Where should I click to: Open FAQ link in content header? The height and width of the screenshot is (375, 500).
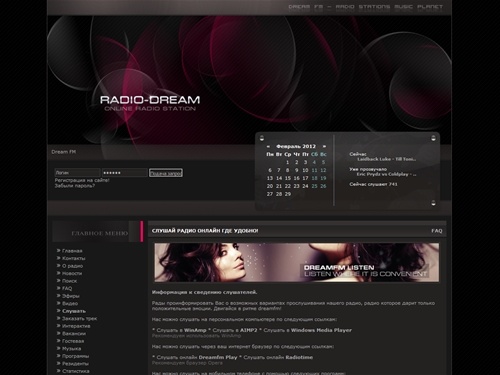(x=437, y=231)
